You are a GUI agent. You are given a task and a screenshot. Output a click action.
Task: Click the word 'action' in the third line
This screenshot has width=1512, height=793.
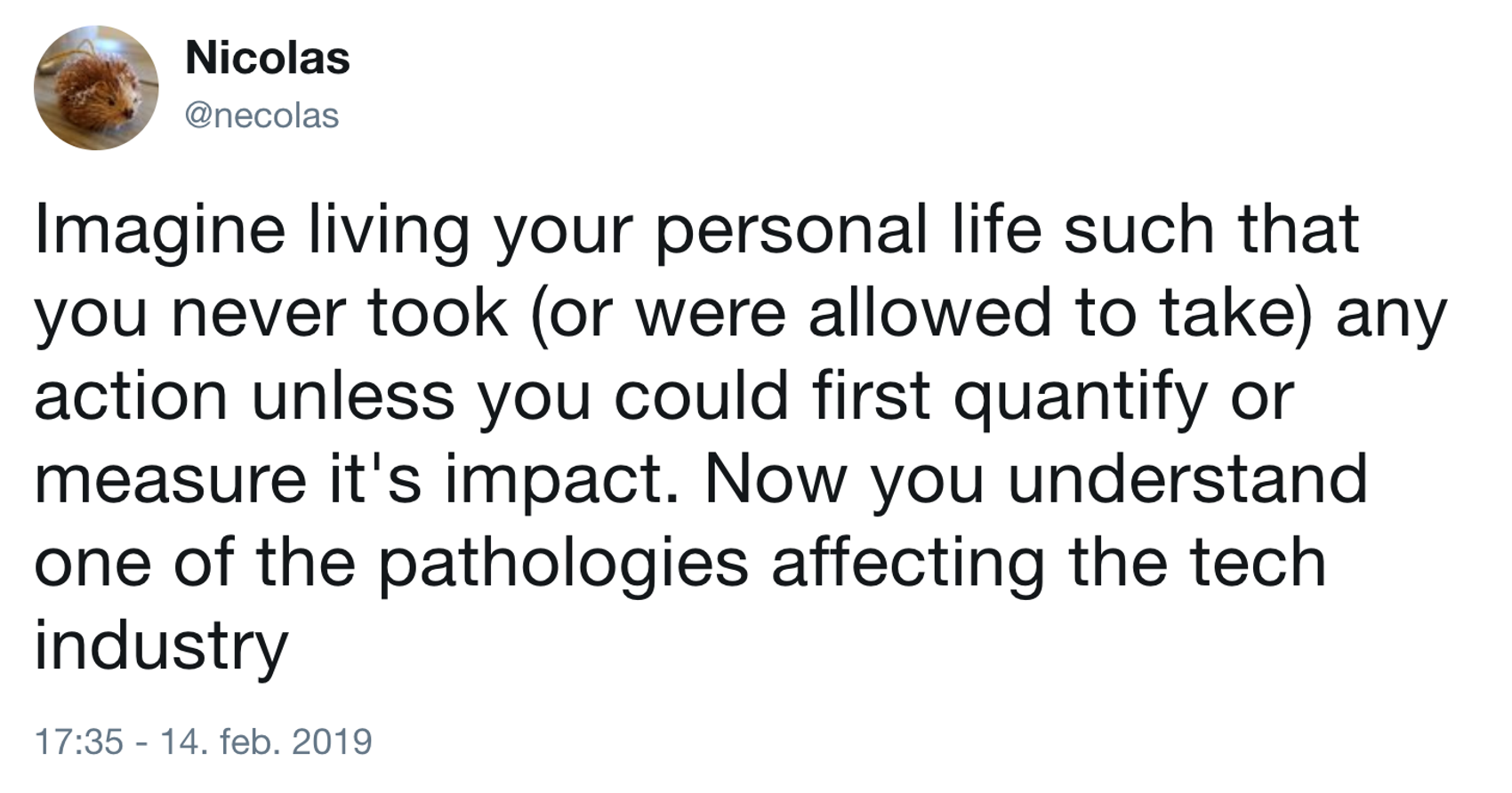(131, 396)
